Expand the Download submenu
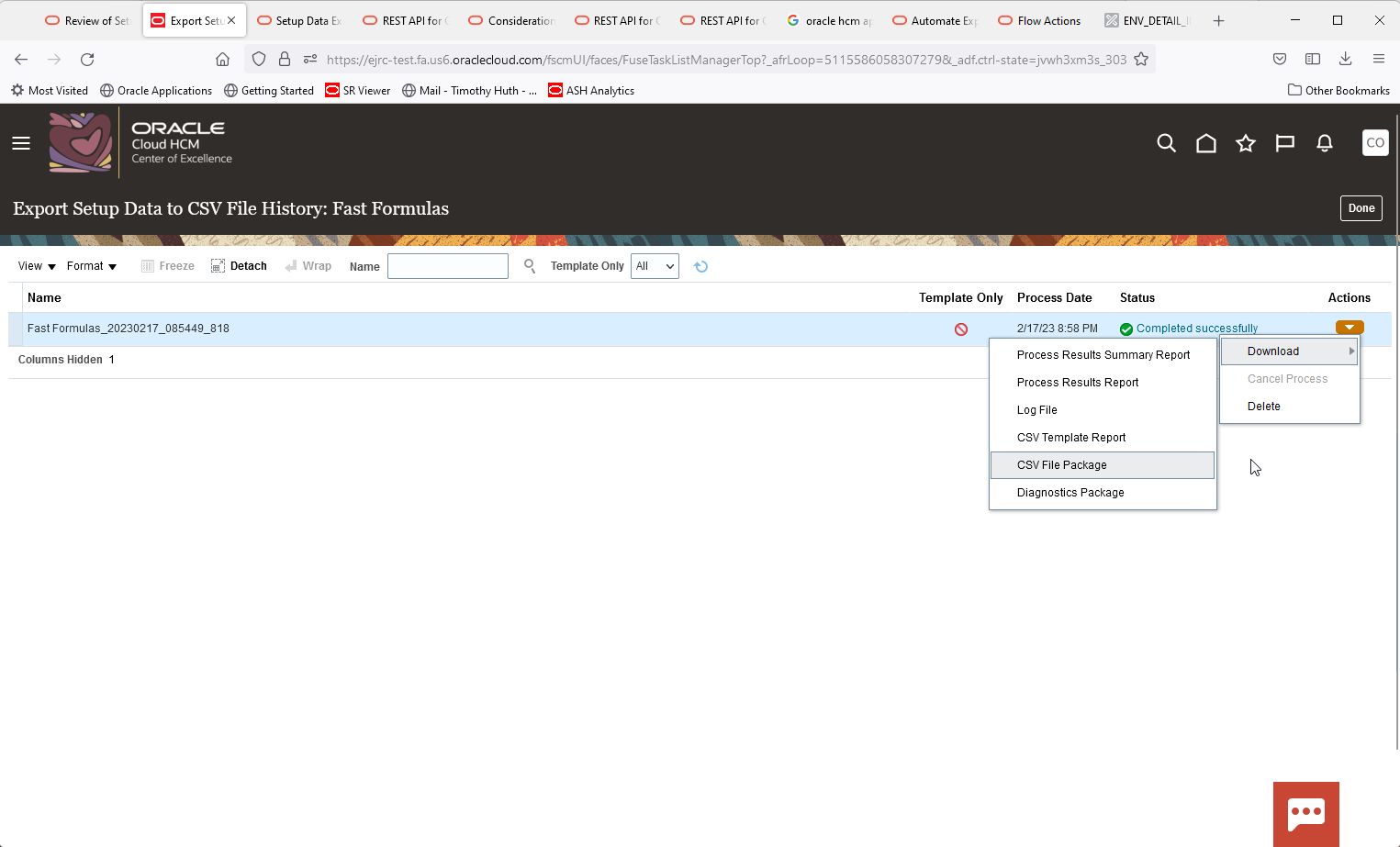The height and width of the screenshot is (847, 1400). click(1289, 351)
